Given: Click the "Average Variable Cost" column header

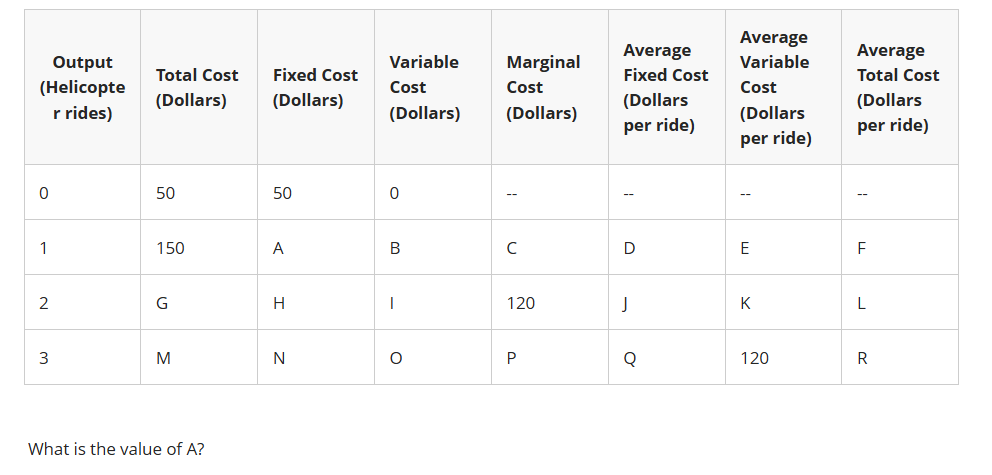Looking at the screenshot, I should coord(773,87).
